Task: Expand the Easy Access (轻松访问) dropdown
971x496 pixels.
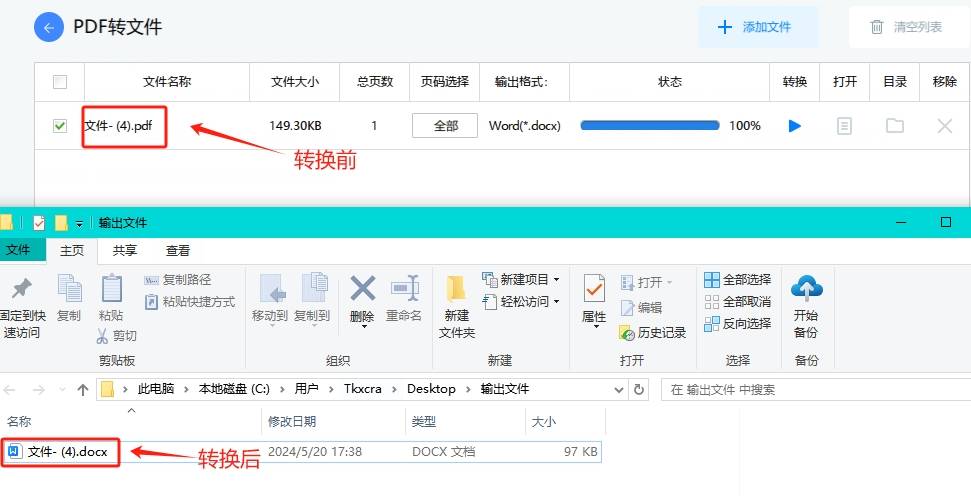Action: pos(556,301)
